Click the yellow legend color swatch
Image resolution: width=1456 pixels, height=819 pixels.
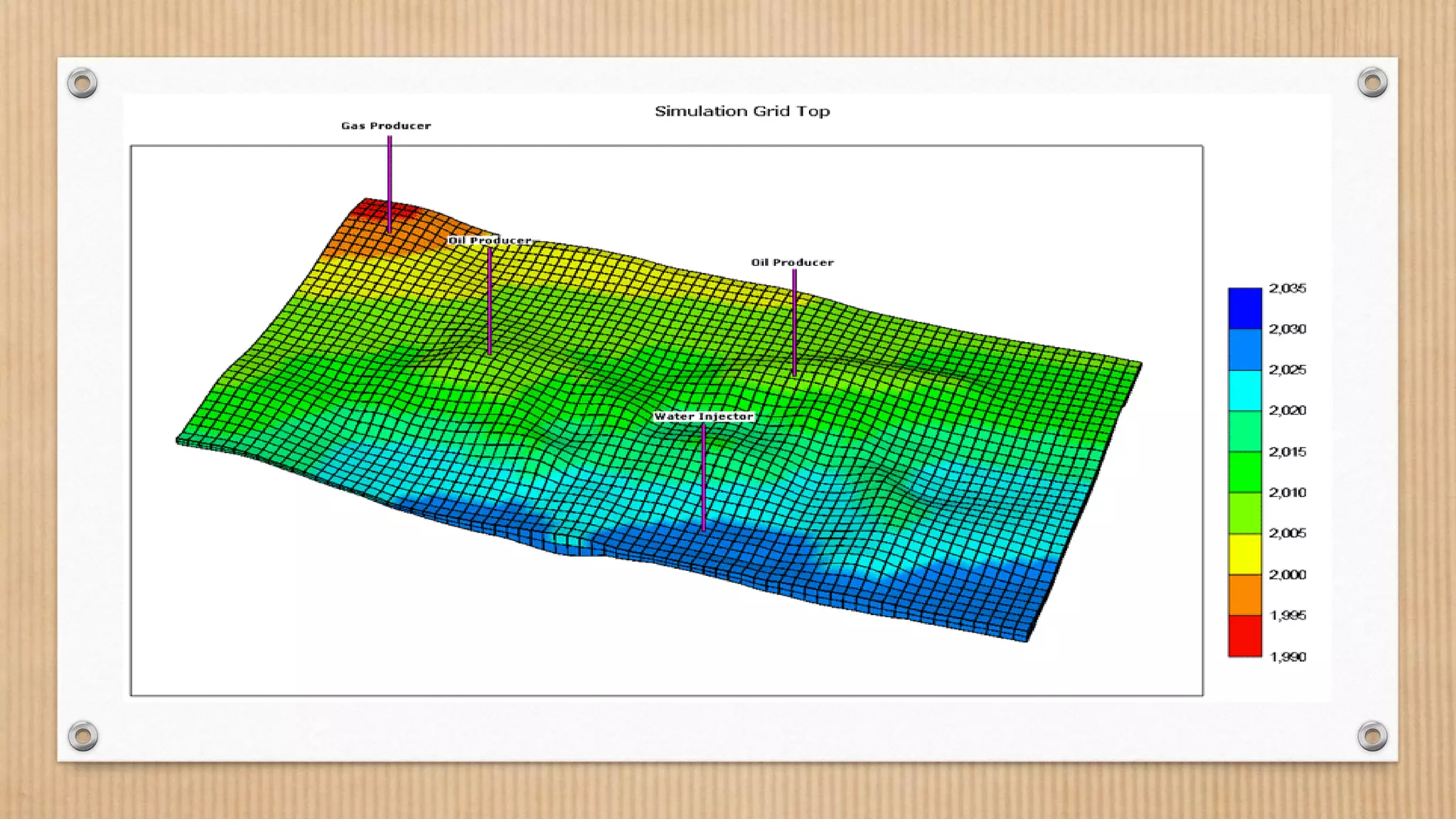(x=1245, y=554)
